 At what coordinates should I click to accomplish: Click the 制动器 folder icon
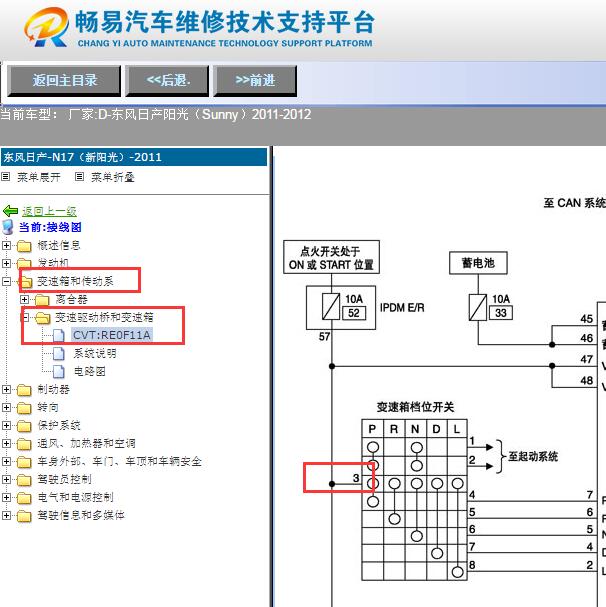(x=24, y=390)
